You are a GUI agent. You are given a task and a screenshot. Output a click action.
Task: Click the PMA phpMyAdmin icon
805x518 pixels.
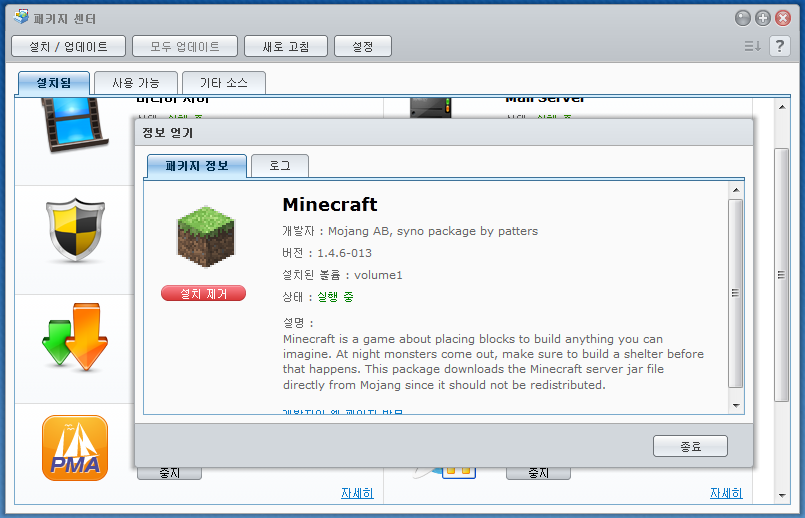75,448
